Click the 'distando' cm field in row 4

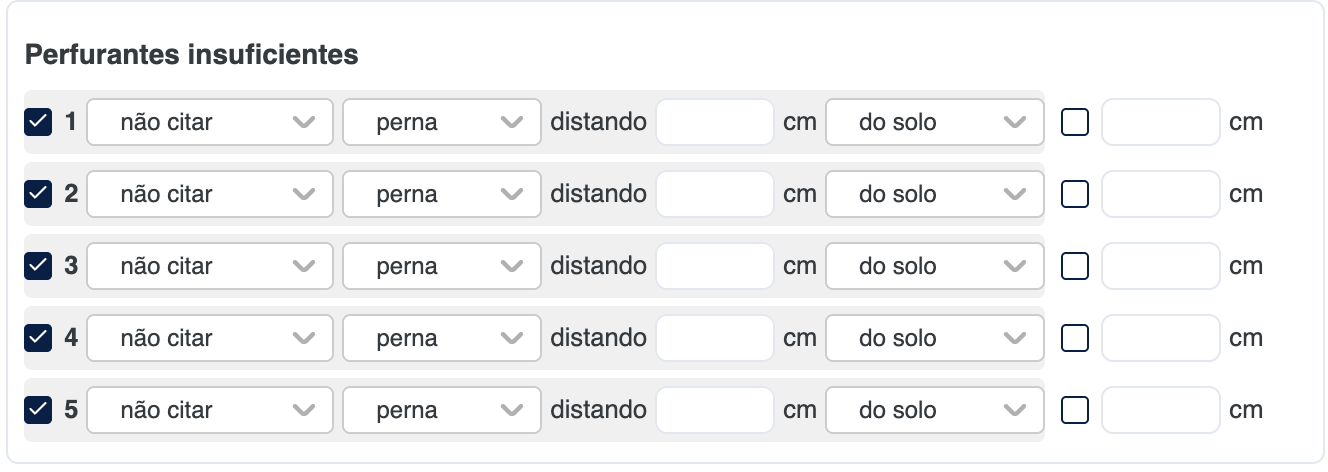[715, 338]
